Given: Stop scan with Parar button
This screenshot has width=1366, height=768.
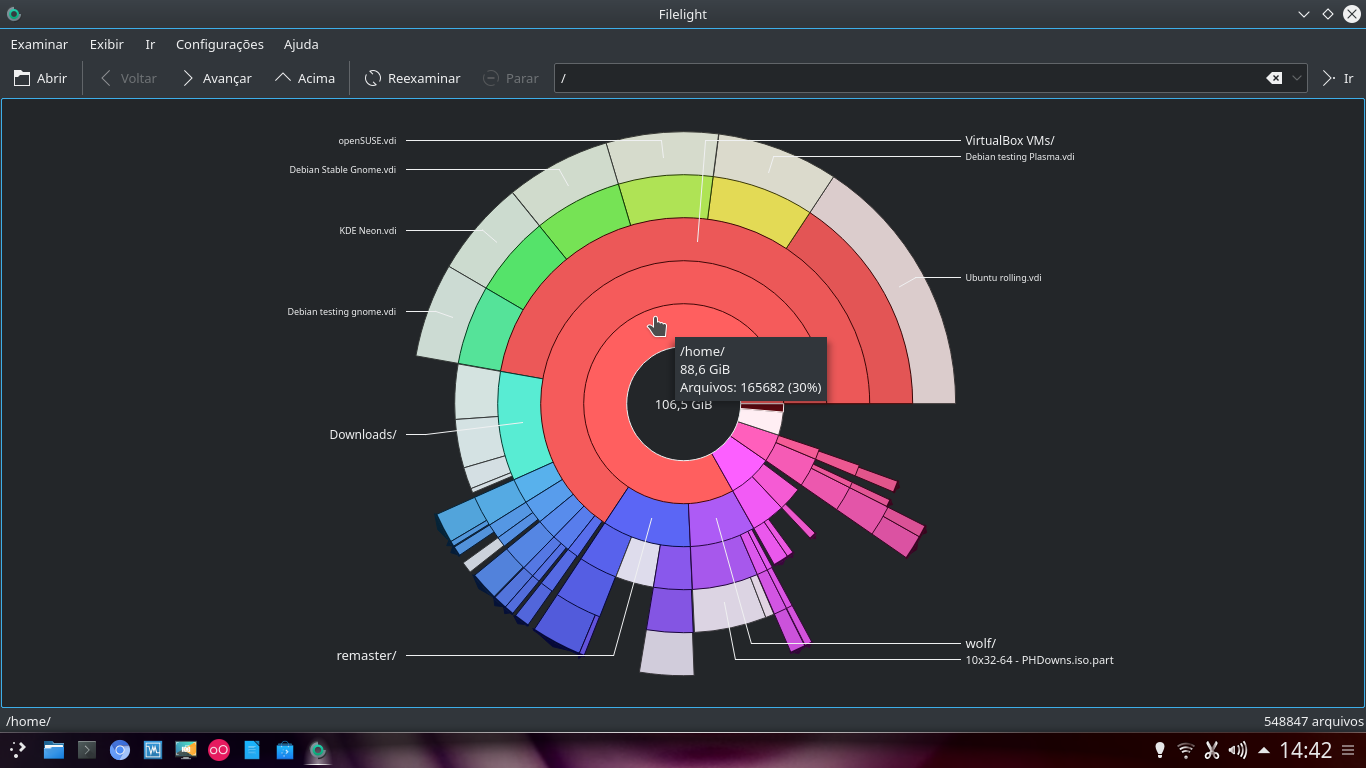Looking at the screenshot, I should click(510, 78).
